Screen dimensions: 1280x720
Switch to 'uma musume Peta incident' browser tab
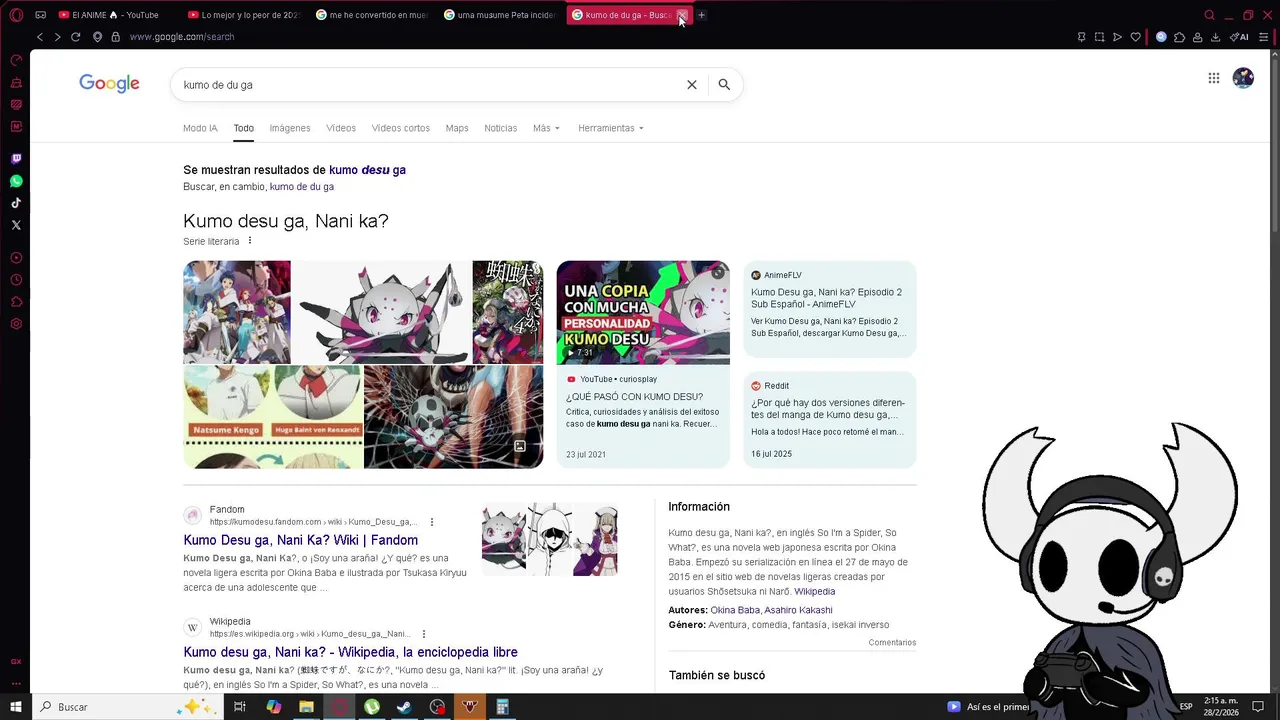click(x=500, y=15)
